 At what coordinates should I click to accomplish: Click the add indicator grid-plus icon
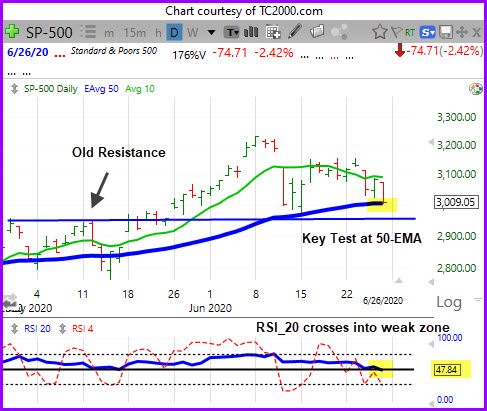(273, 32)
